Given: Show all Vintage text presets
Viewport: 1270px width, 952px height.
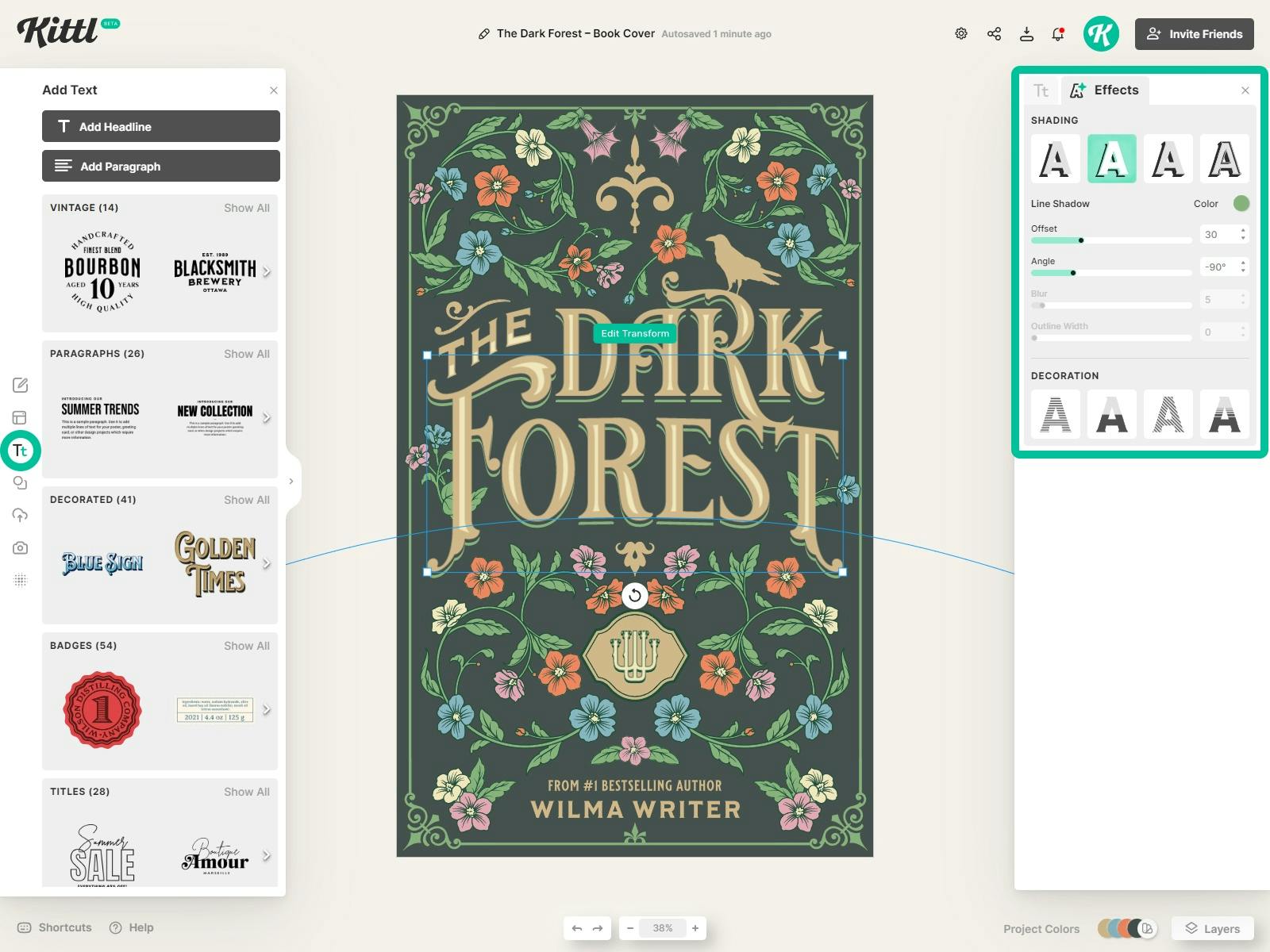Looking at the screenshot, I should pyautogui.click(x=246, y=208).
